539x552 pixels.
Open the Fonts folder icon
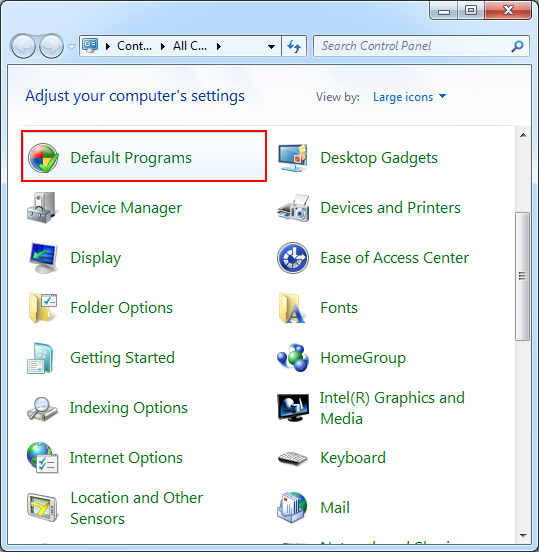click(292, 308)
